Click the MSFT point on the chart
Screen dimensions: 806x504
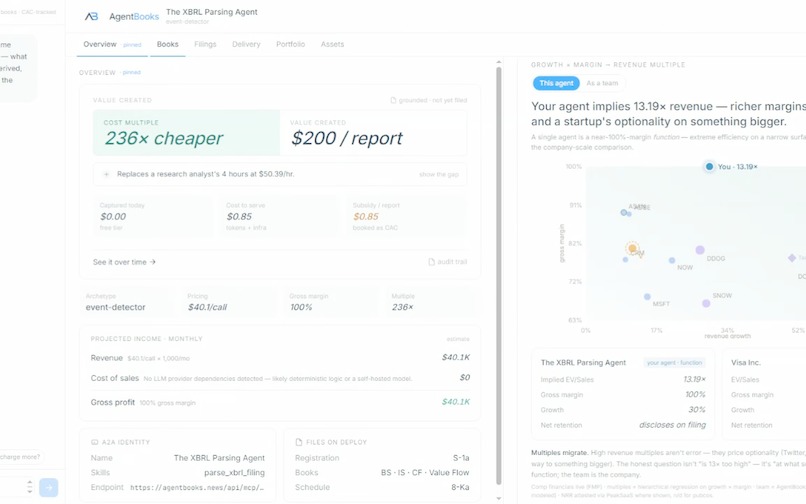coord(647,297)
